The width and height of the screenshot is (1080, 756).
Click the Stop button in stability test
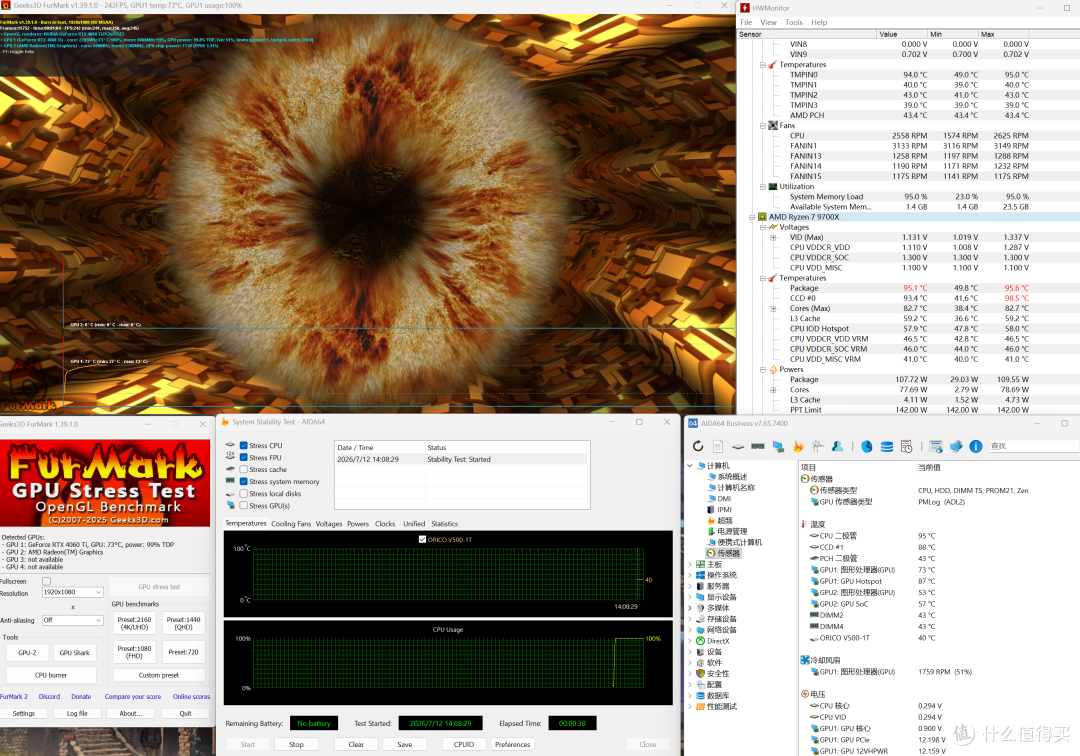[x=296, y=744]
